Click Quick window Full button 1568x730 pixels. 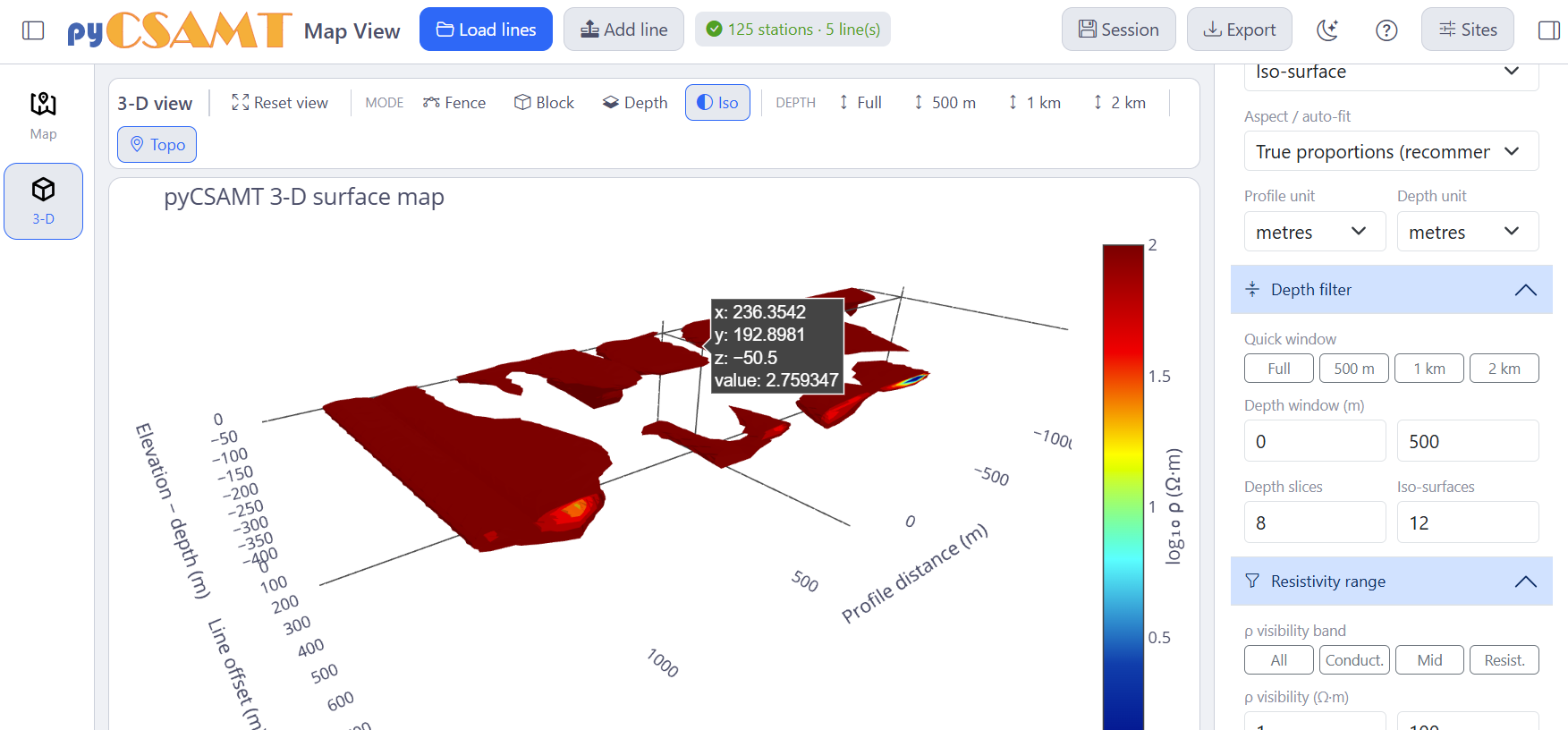(1279, 369)
